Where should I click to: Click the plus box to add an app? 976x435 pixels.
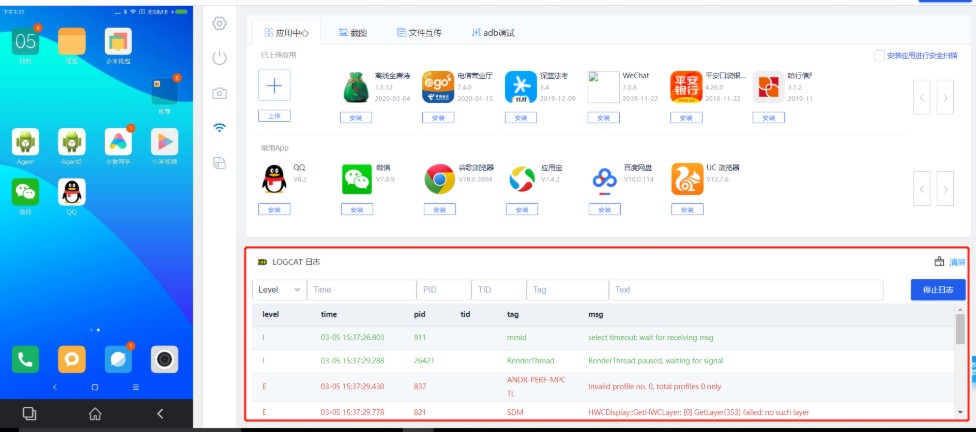[274, 85]
